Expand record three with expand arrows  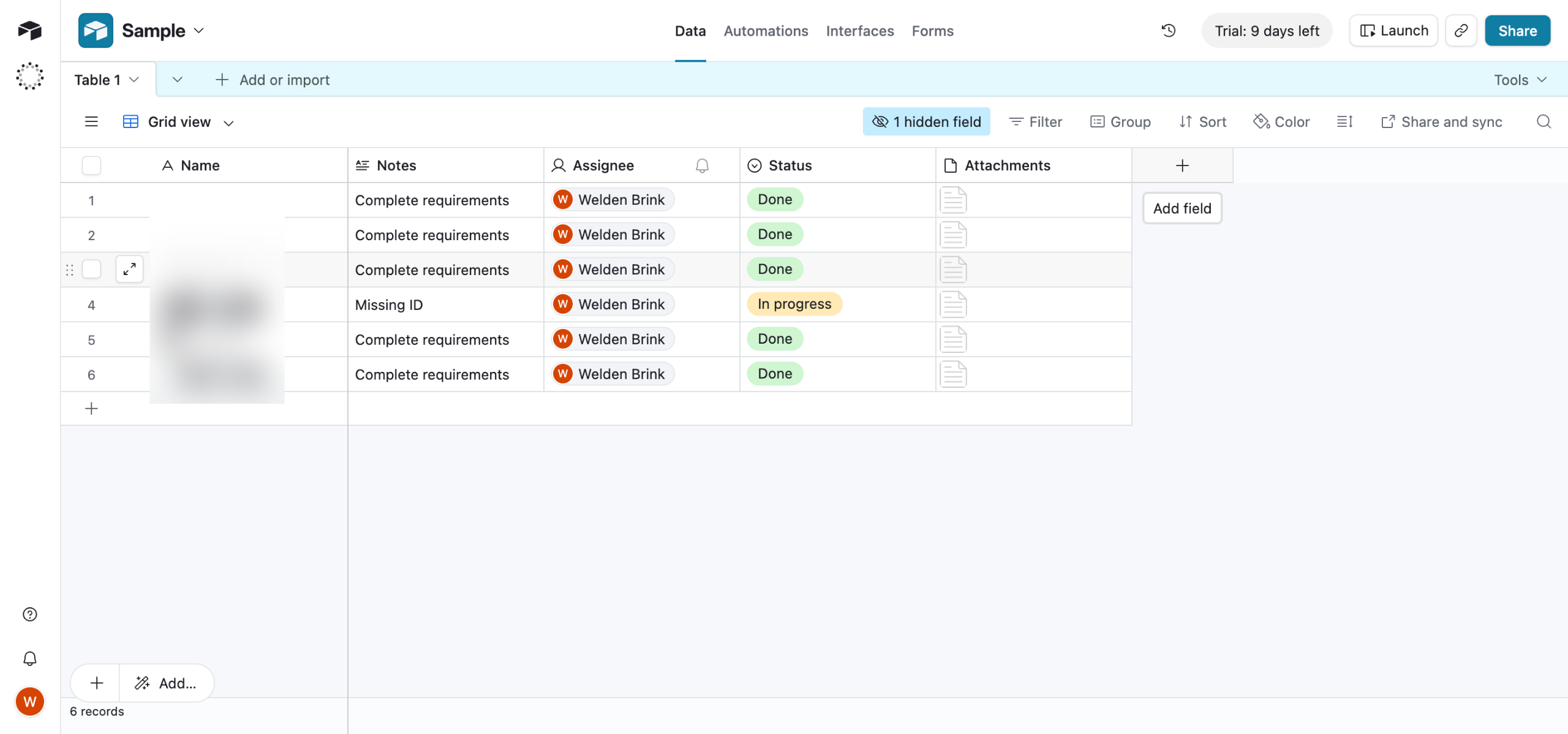click(x=129, y=270)
